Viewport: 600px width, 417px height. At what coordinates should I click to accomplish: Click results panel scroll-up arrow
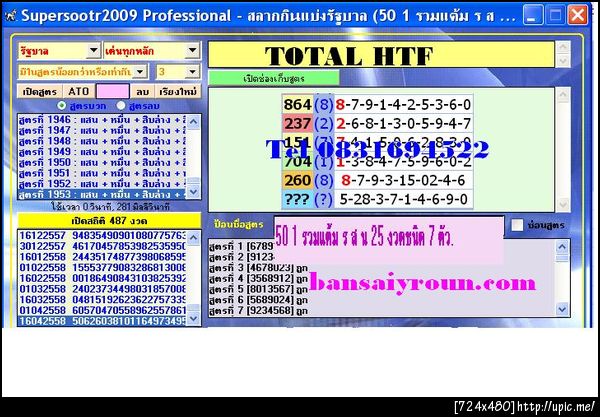563,94
